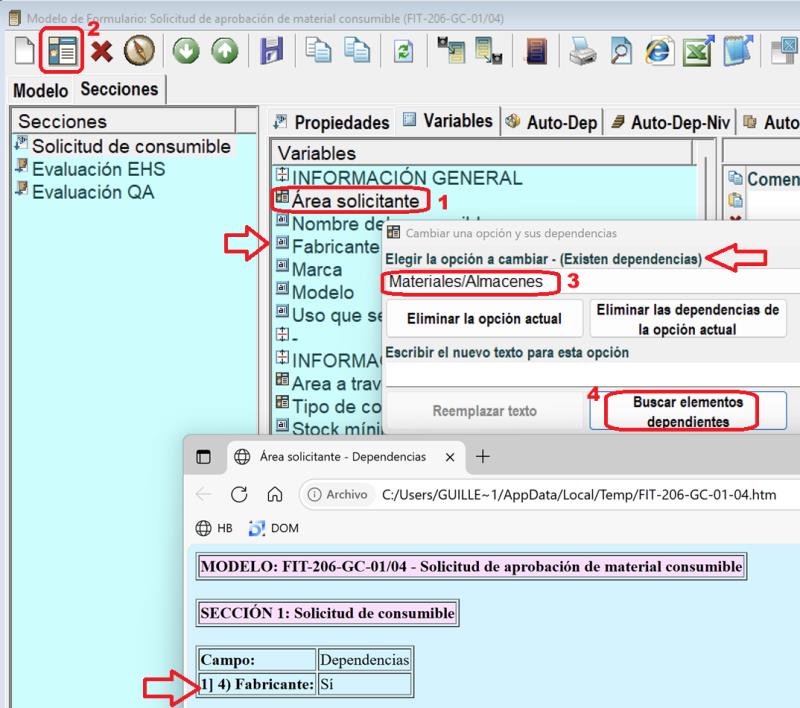Click the Eliminar la opción actual button

tap(481, 320)
